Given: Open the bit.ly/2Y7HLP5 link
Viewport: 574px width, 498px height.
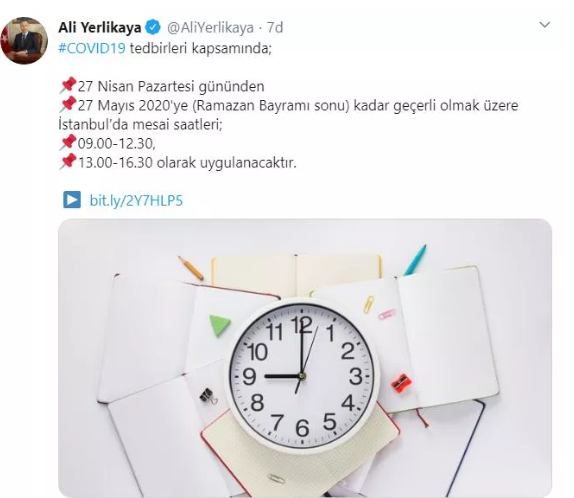Looking at the screenshot, I should coord(136,201).
